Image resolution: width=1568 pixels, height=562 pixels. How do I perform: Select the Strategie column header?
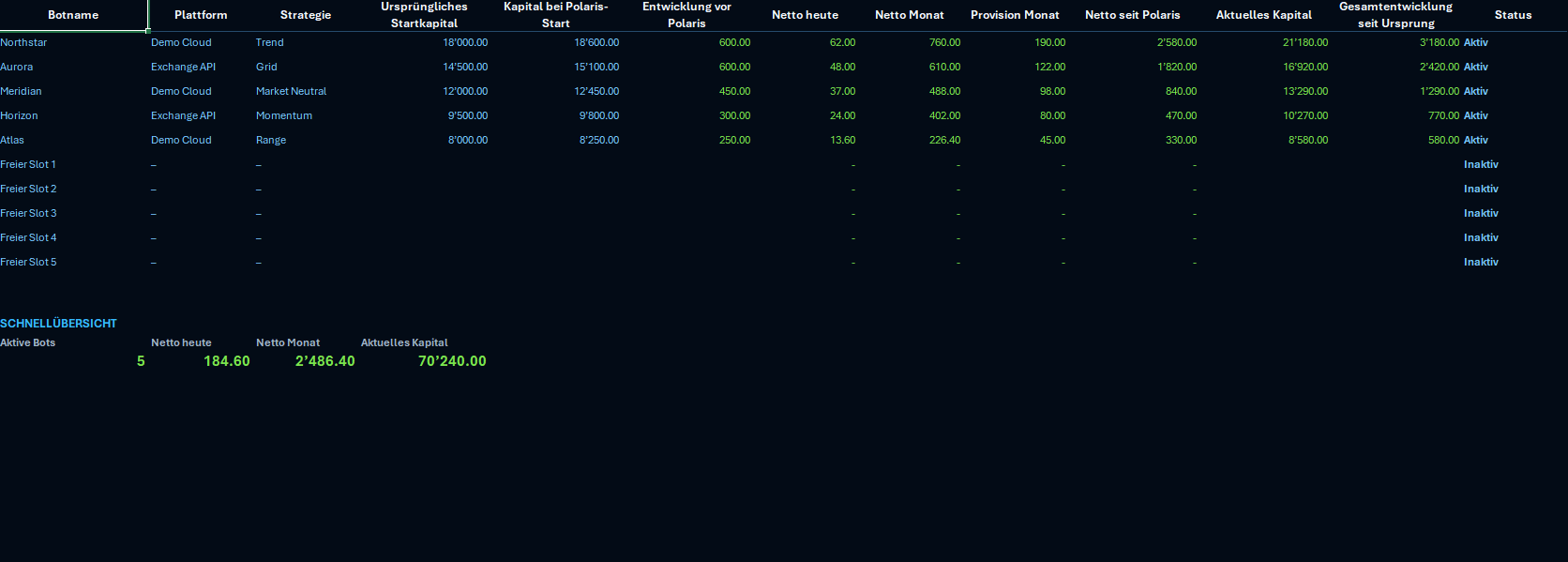pyautogui.click(x=306, y=15)
